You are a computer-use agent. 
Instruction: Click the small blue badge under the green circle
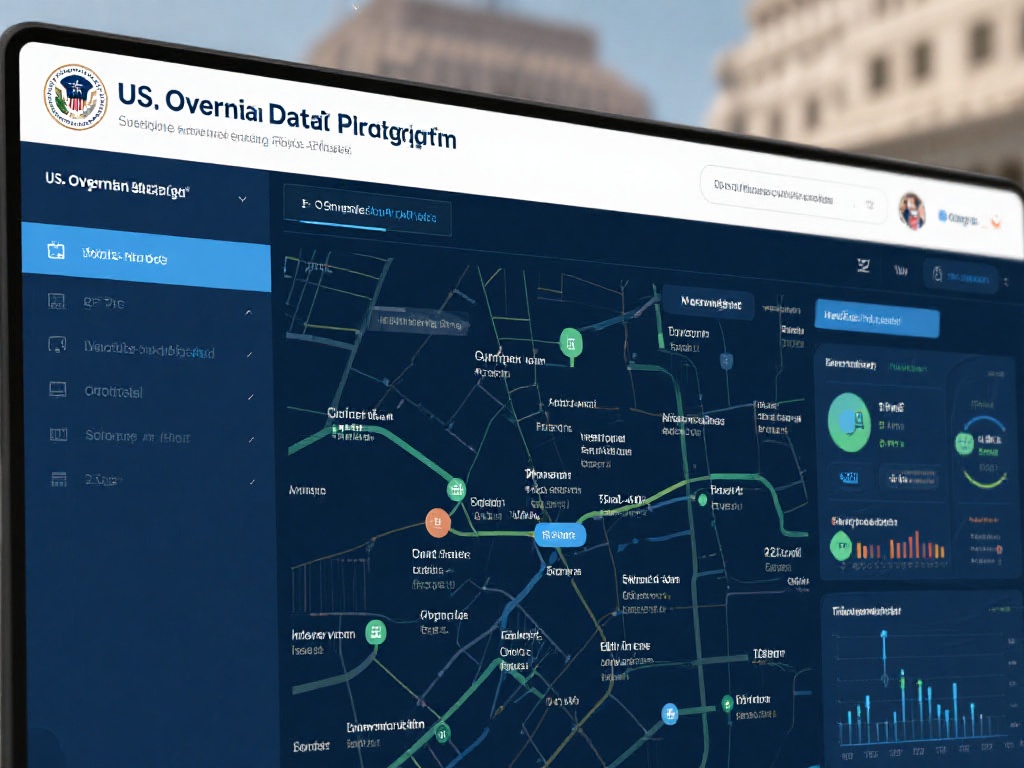(x=848, y=477)
